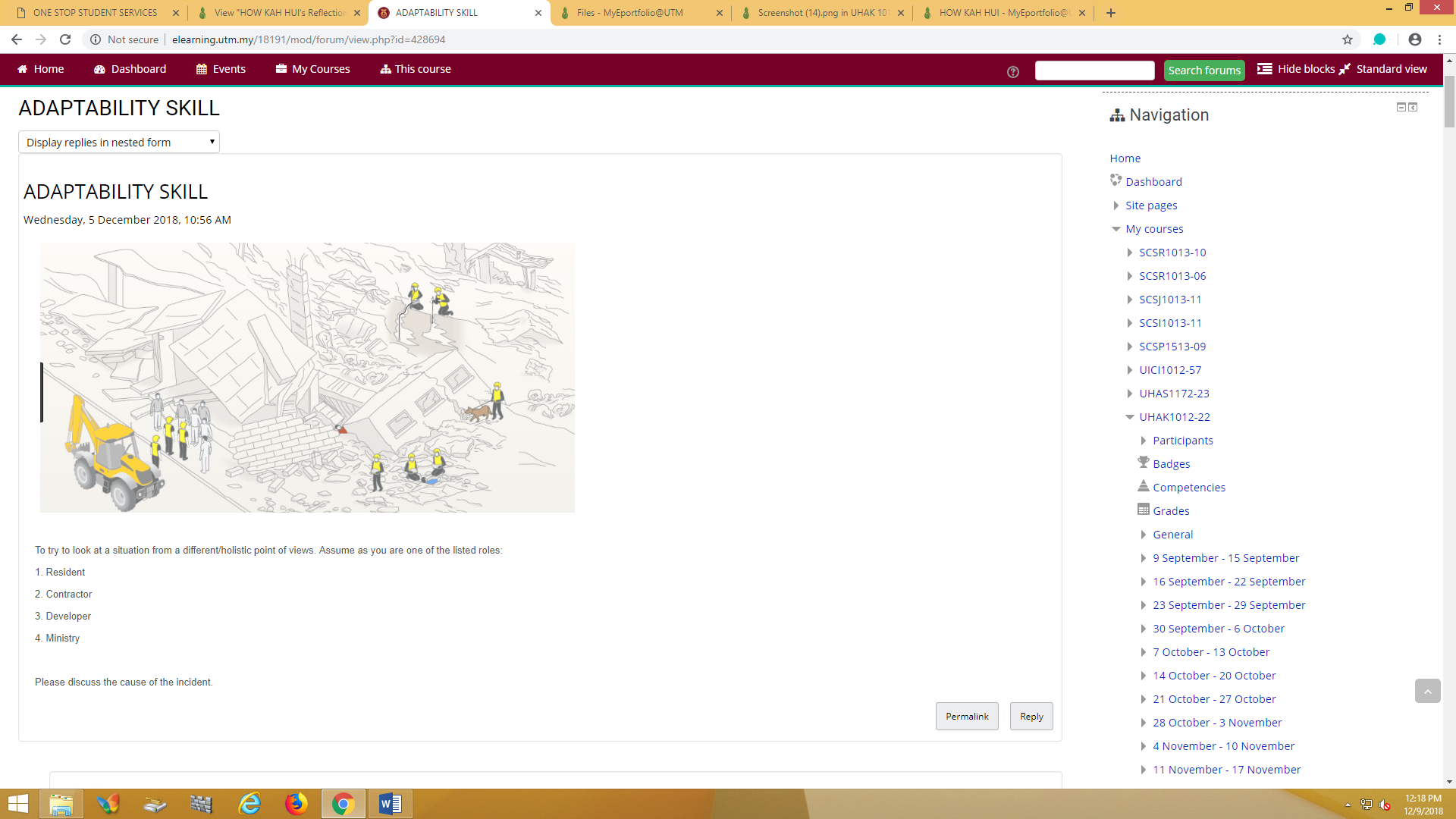This screenshot has height=819, width=1456.
Task: Click the Hide blocks icon
Action: pyautogui.click(x=1264, y=69)
